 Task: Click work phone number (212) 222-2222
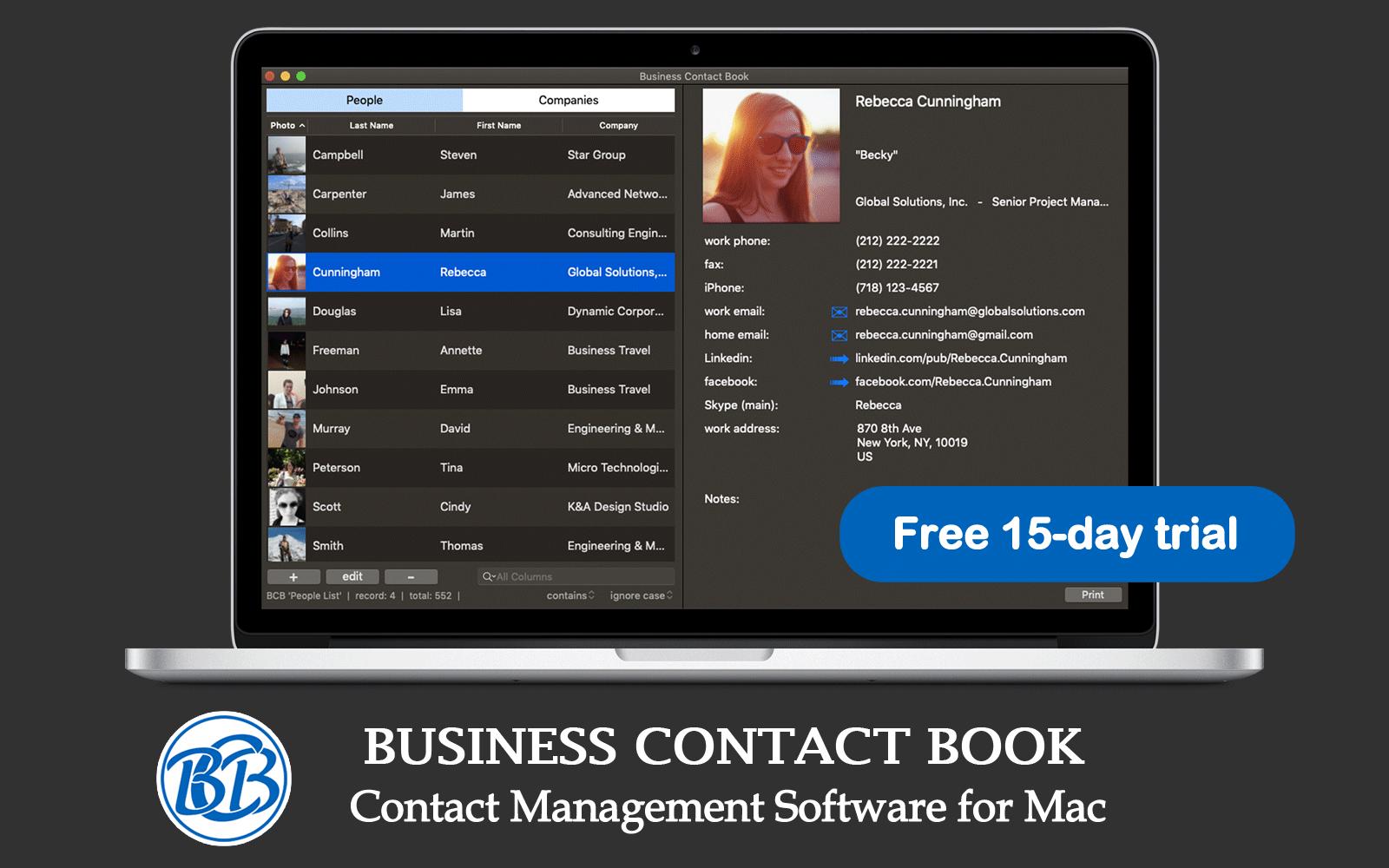coord(898,241)
